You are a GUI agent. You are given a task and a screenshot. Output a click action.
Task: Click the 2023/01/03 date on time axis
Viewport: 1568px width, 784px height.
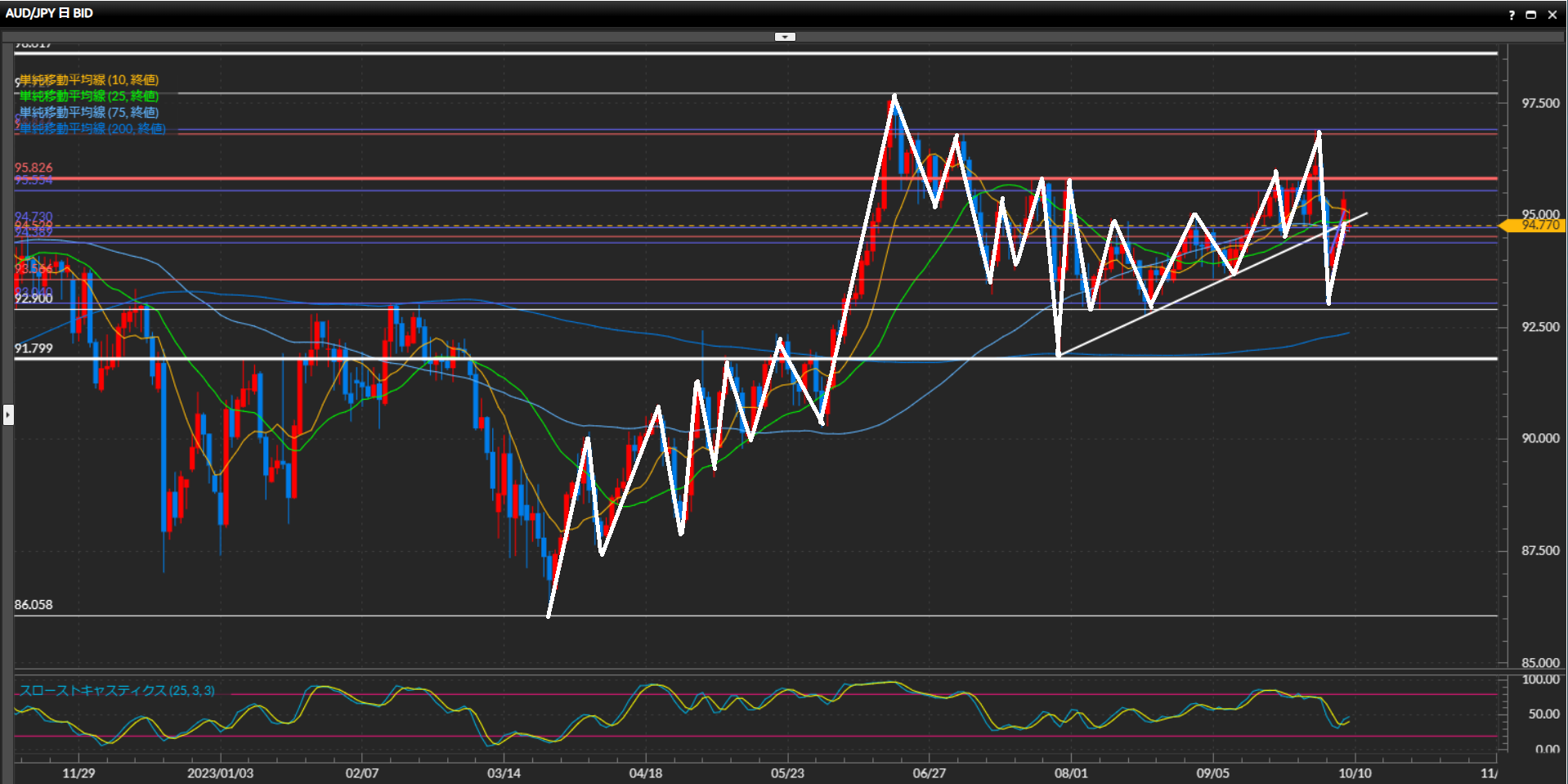pyautogui.click(x=220, y=773)
